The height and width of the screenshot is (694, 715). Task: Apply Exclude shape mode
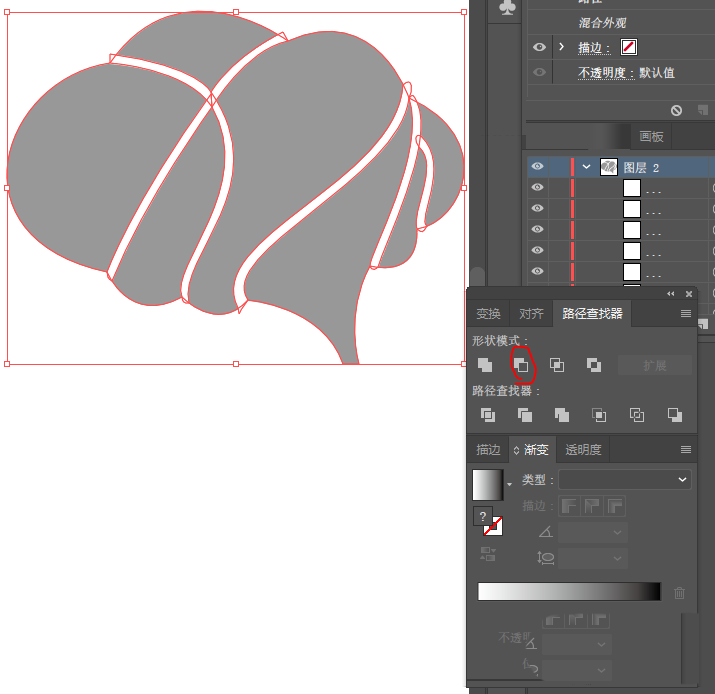(x=593, y=365)
